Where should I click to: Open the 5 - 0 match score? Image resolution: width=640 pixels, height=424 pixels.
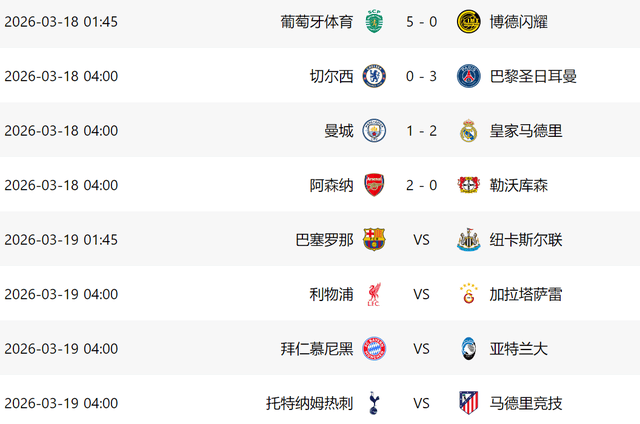click(x=421, y=21)
